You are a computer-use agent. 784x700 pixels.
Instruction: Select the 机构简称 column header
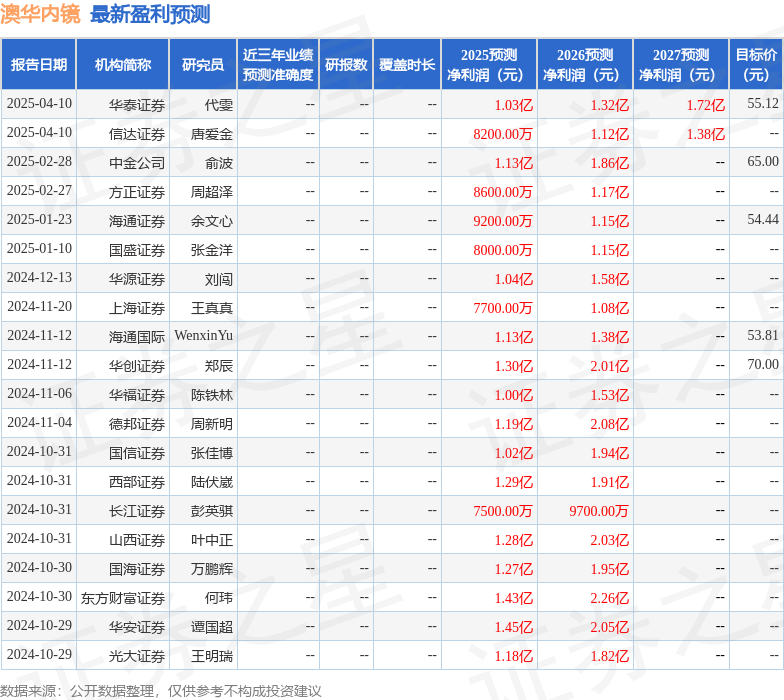(123, 65)
